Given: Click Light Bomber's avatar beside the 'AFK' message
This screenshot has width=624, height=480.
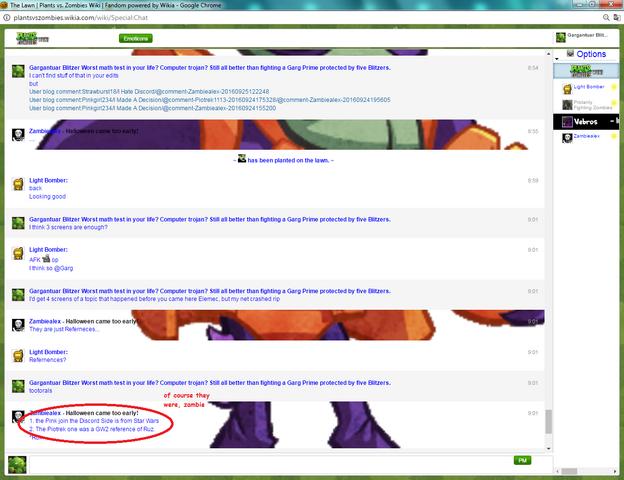Looking at the screenshot, I should click(x=18, y=253).
